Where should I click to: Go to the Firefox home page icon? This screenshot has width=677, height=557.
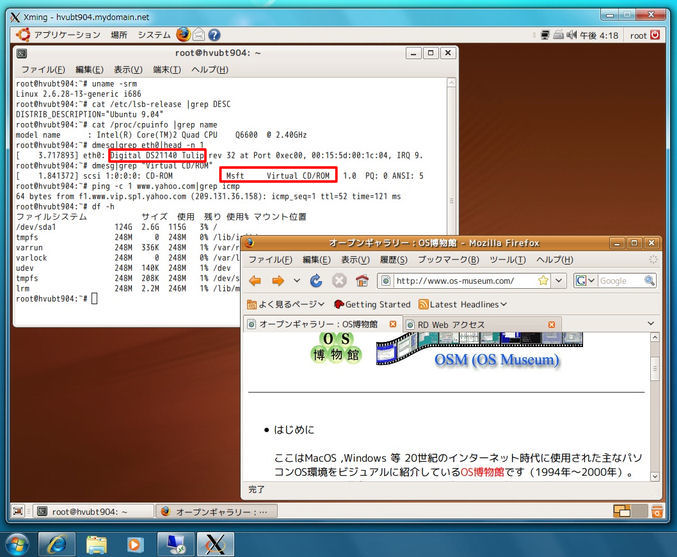click(x=362, y=281)
